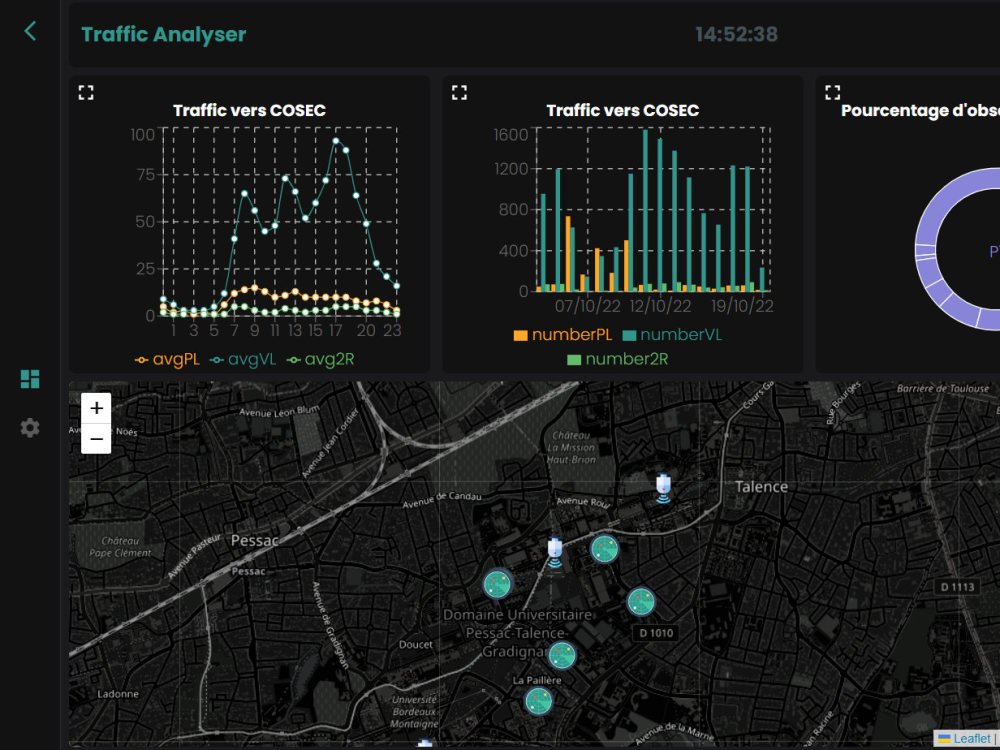Toggle the avgVL legend series
1000x750 pixels.
pos(243,360)
